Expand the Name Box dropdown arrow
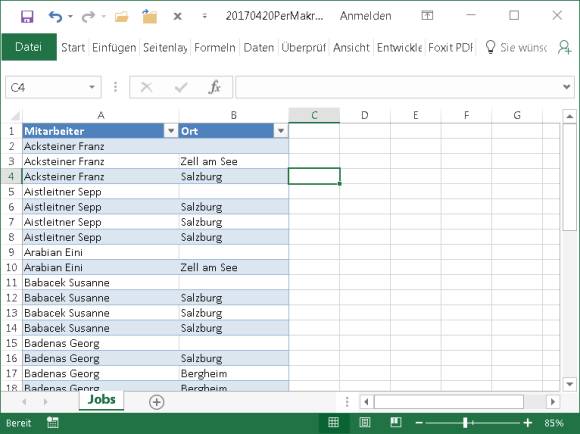580x434 pixels. [x=92, y=87]
